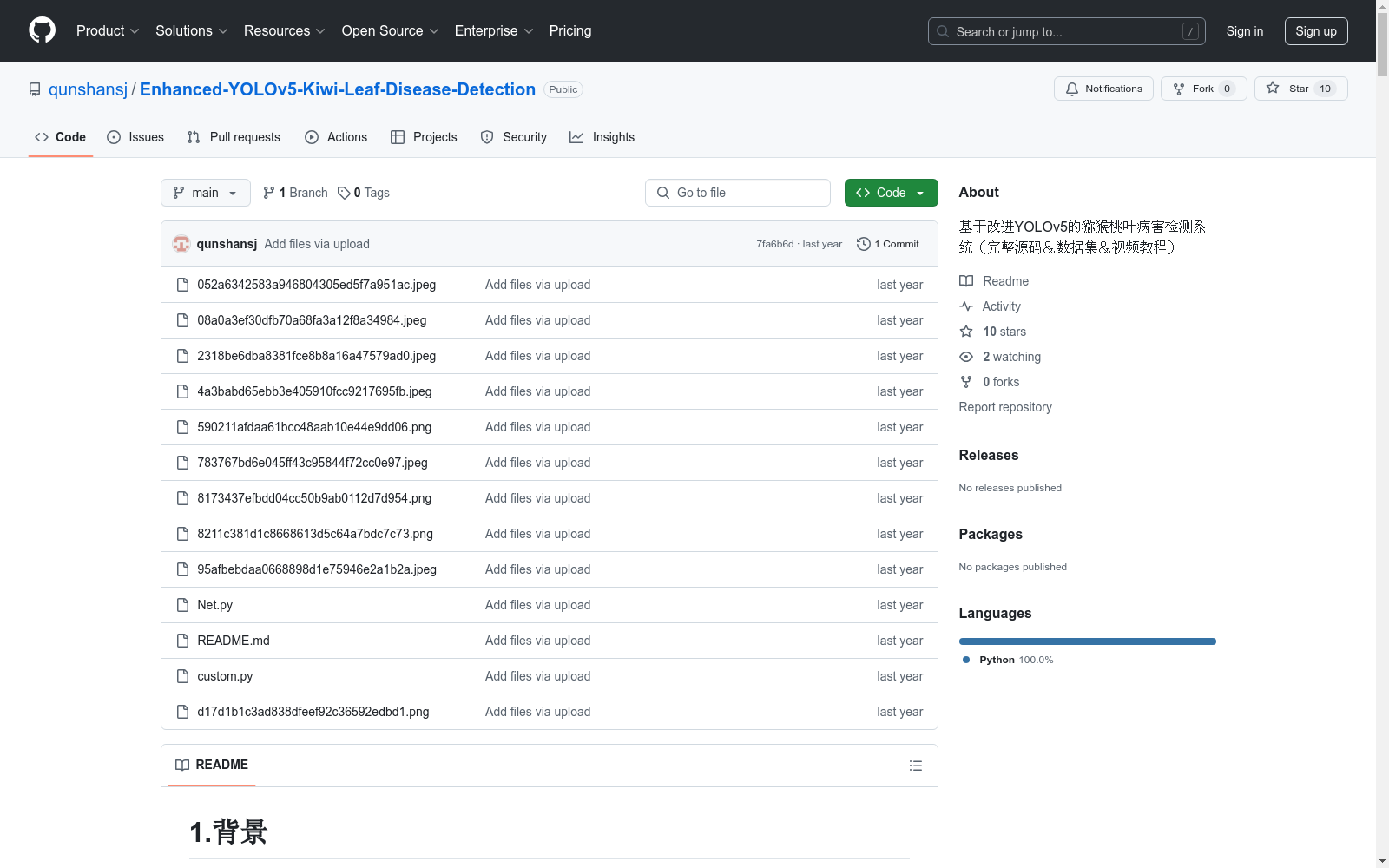Click the Actions play icon

312,137
